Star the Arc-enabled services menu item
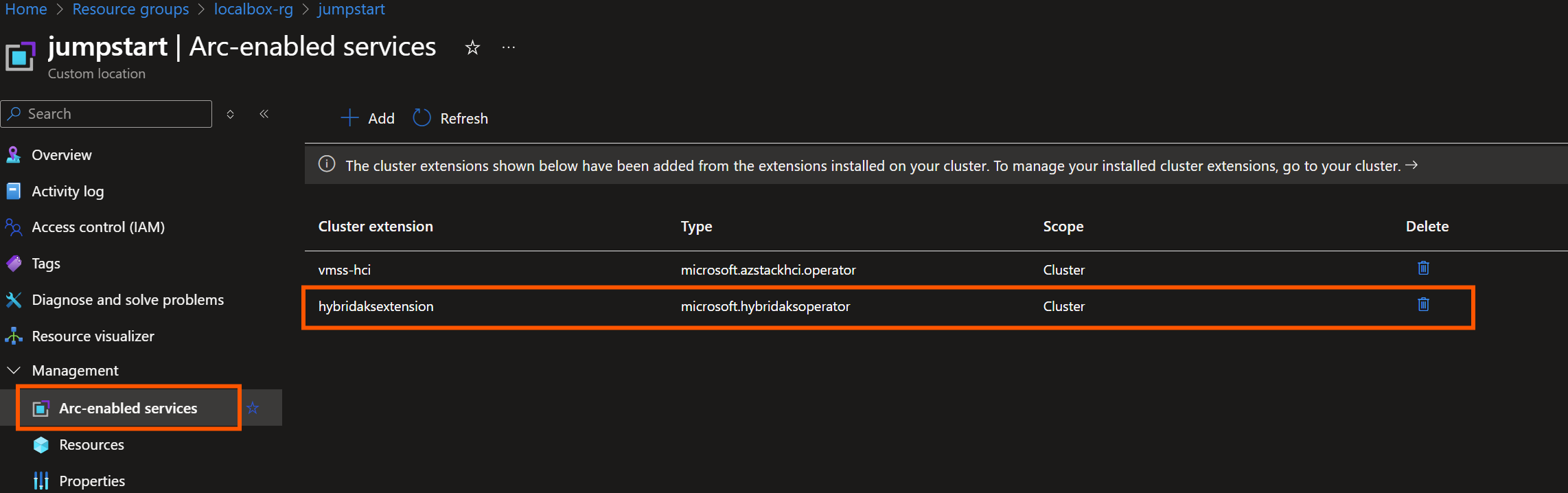The height and width of the screenshot is (493, 1568). coord(253,408)
